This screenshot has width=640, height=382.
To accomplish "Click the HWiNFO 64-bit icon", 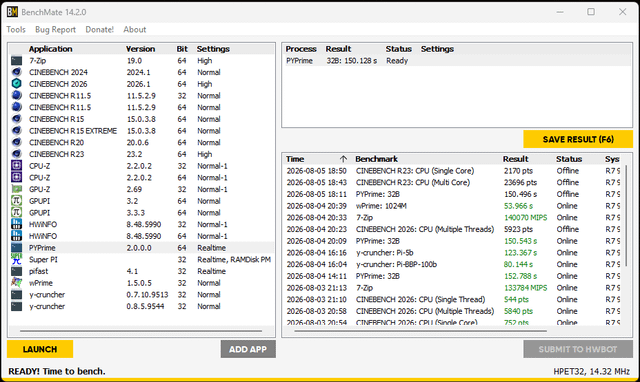I will pyautogui.click(x=16, y=236).
